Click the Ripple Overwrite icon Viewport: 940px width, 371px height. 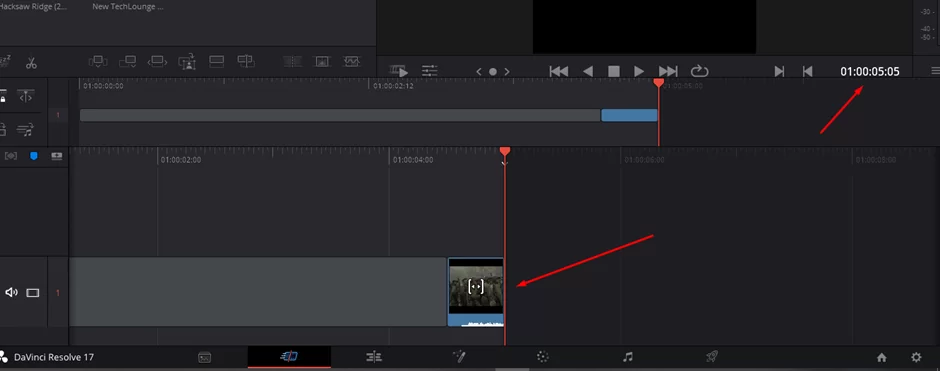coord(158,61)
